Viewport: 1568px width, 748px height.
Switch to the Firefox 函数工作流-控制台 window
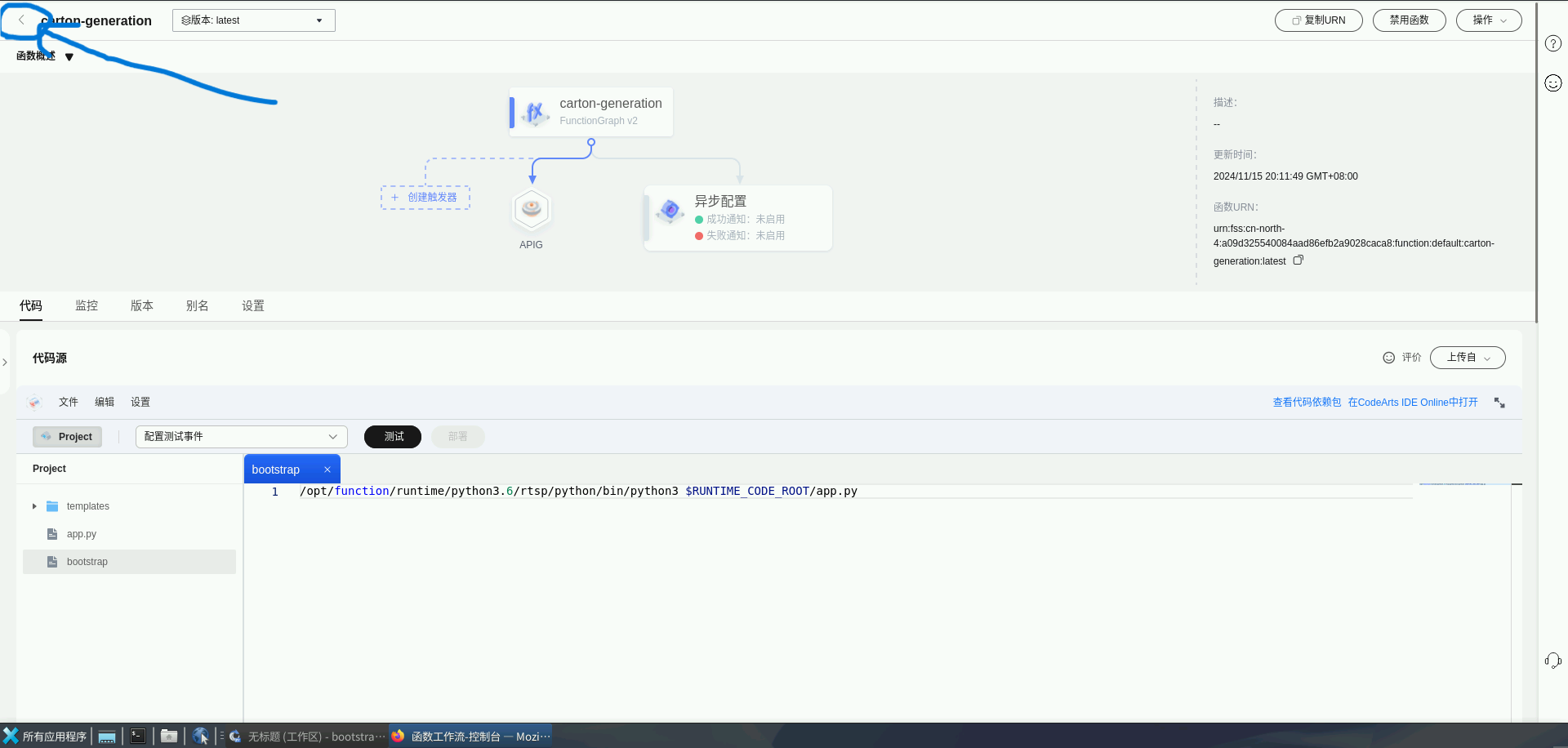point(471,737)
